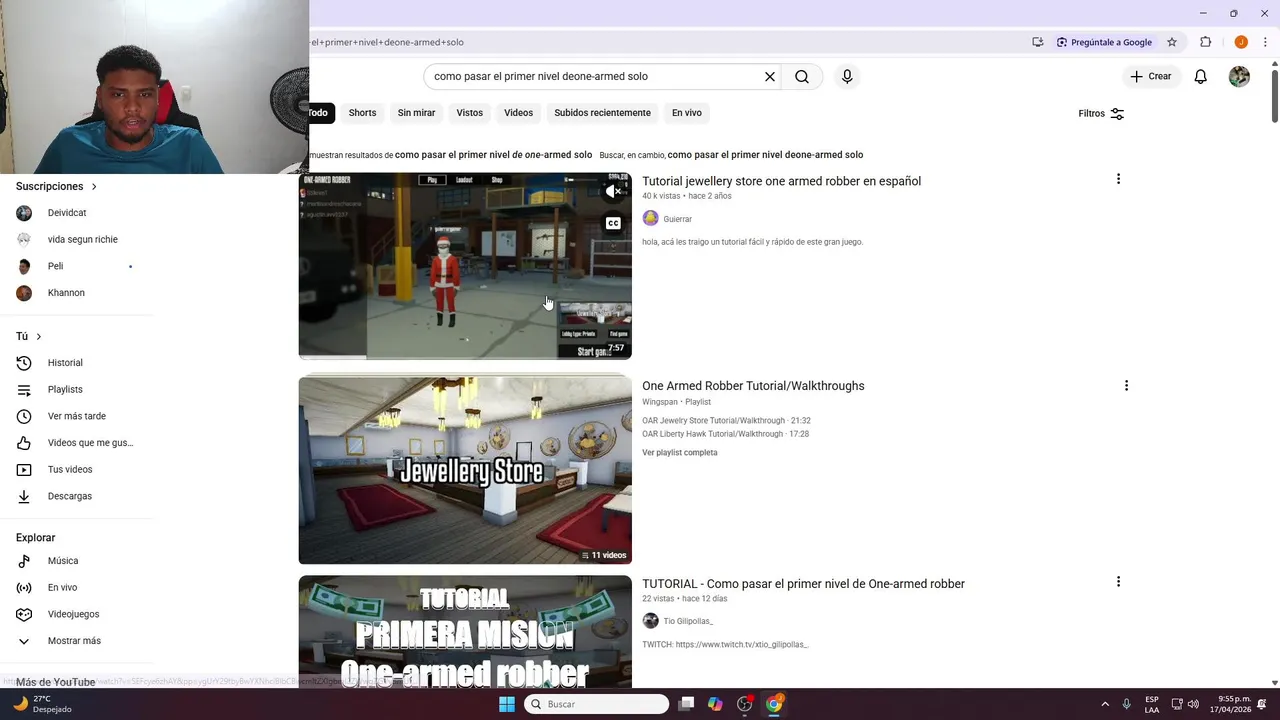This screenshot has width=1280, height=720.
Task: Open options menu for Walkthroughs playlist
Action: coord(1126,386)
